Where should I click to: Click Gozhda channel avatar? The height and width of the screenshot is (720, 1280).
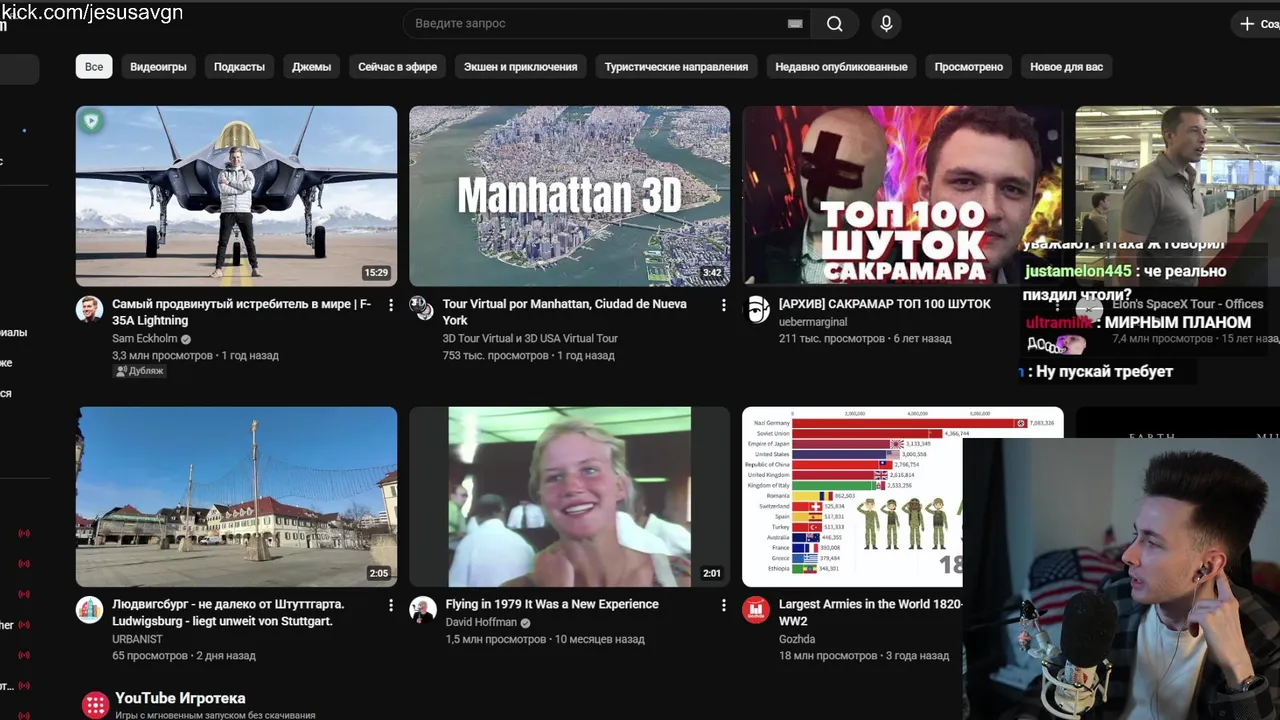click(756, 609)
